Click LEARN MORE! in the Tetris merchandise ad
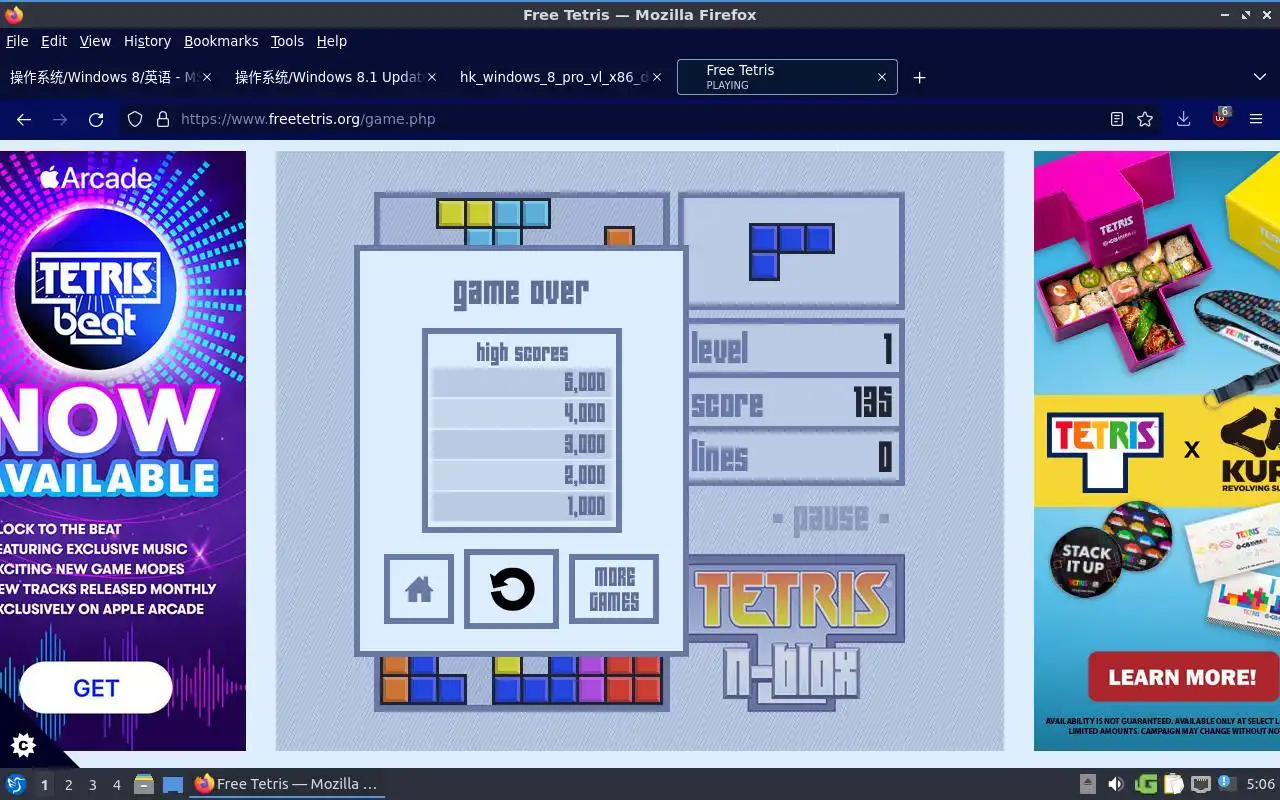1280x800 pixels. pos(1182,677)
